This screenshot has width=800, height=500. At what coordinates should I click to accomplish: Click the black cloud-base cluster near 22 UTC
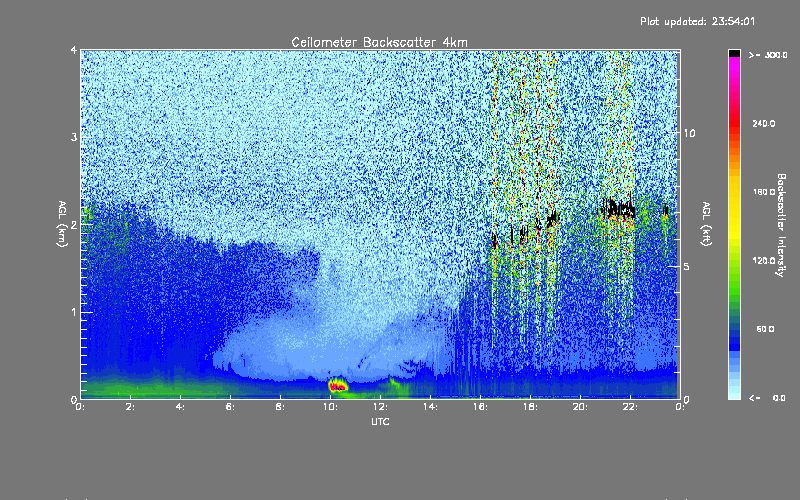click(x=619, y=209)
